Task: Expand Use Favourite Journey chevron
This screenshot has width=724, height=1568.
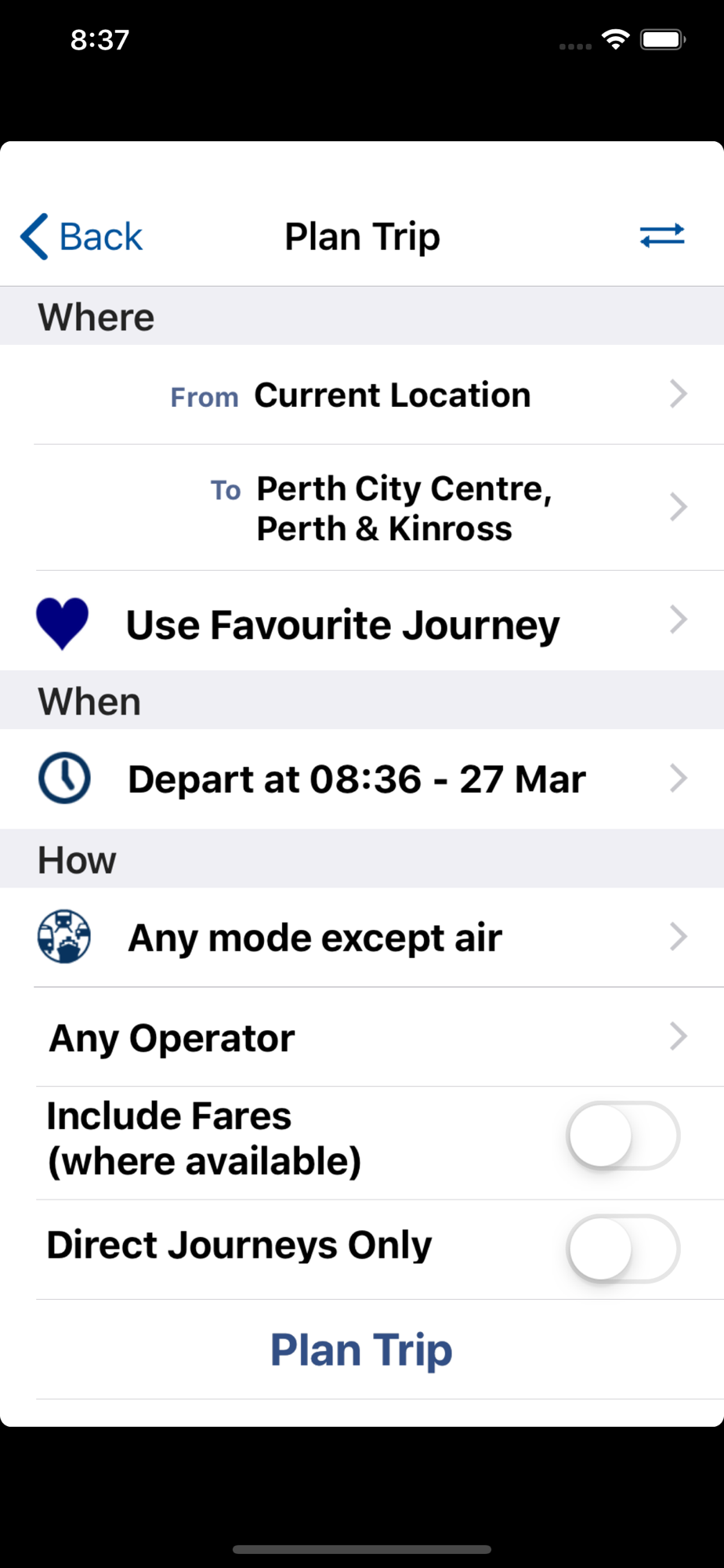Action: (679, 620)
